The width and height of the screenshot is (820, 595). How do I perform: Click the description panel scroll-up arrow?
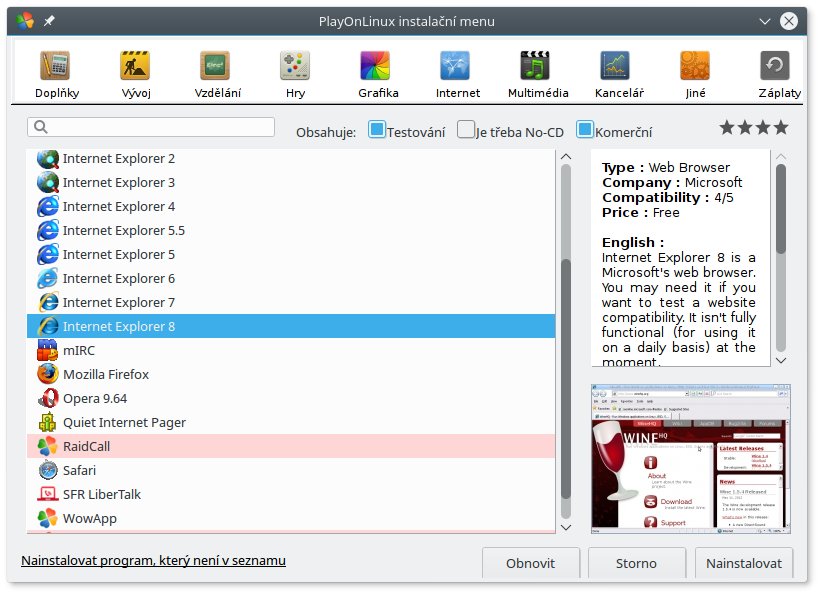point(781,156)
